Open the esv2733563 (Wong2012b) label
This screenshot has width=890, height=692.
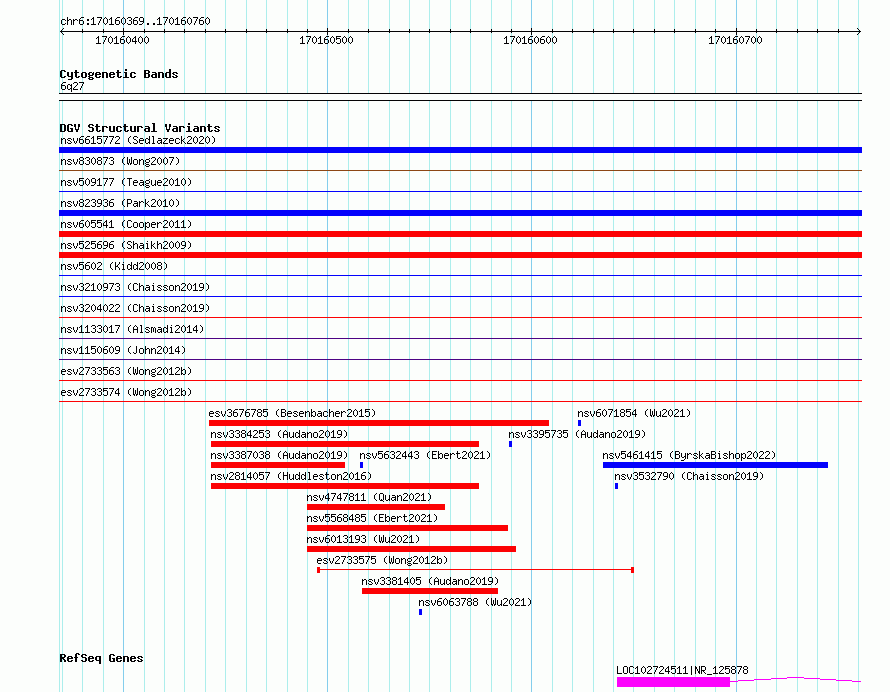126,371
